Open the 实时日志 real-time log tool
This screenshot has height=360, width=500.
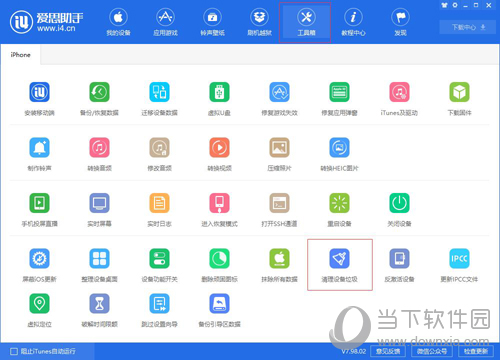point(159,210)
